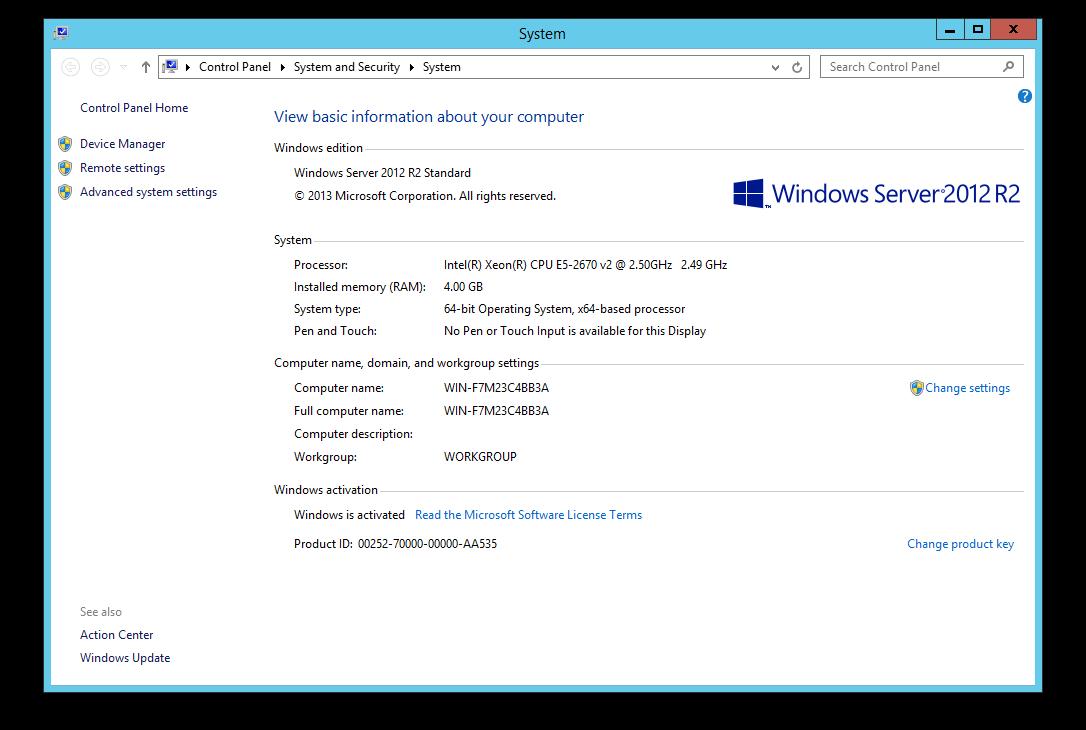The height and width of the screenshot is (730, 1086).
Task: Open Advanced system settings
Action: coord(148,192)
